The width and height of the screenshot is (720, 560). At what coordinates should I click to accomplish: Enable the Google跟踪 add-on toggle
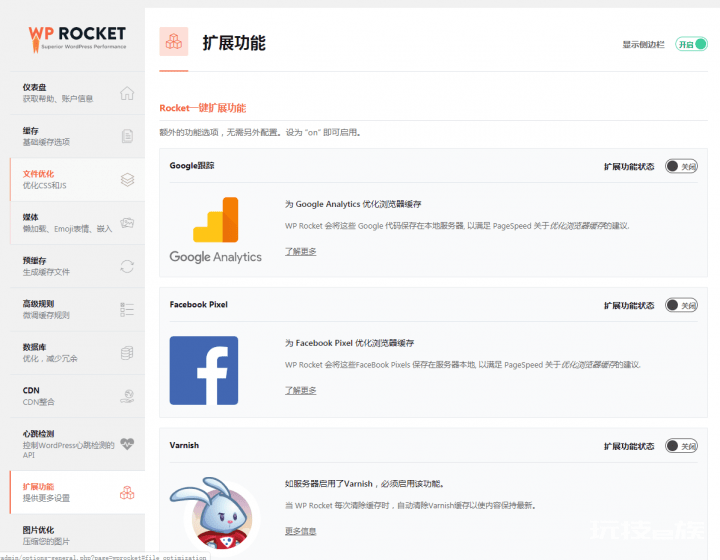click(681, 166)
